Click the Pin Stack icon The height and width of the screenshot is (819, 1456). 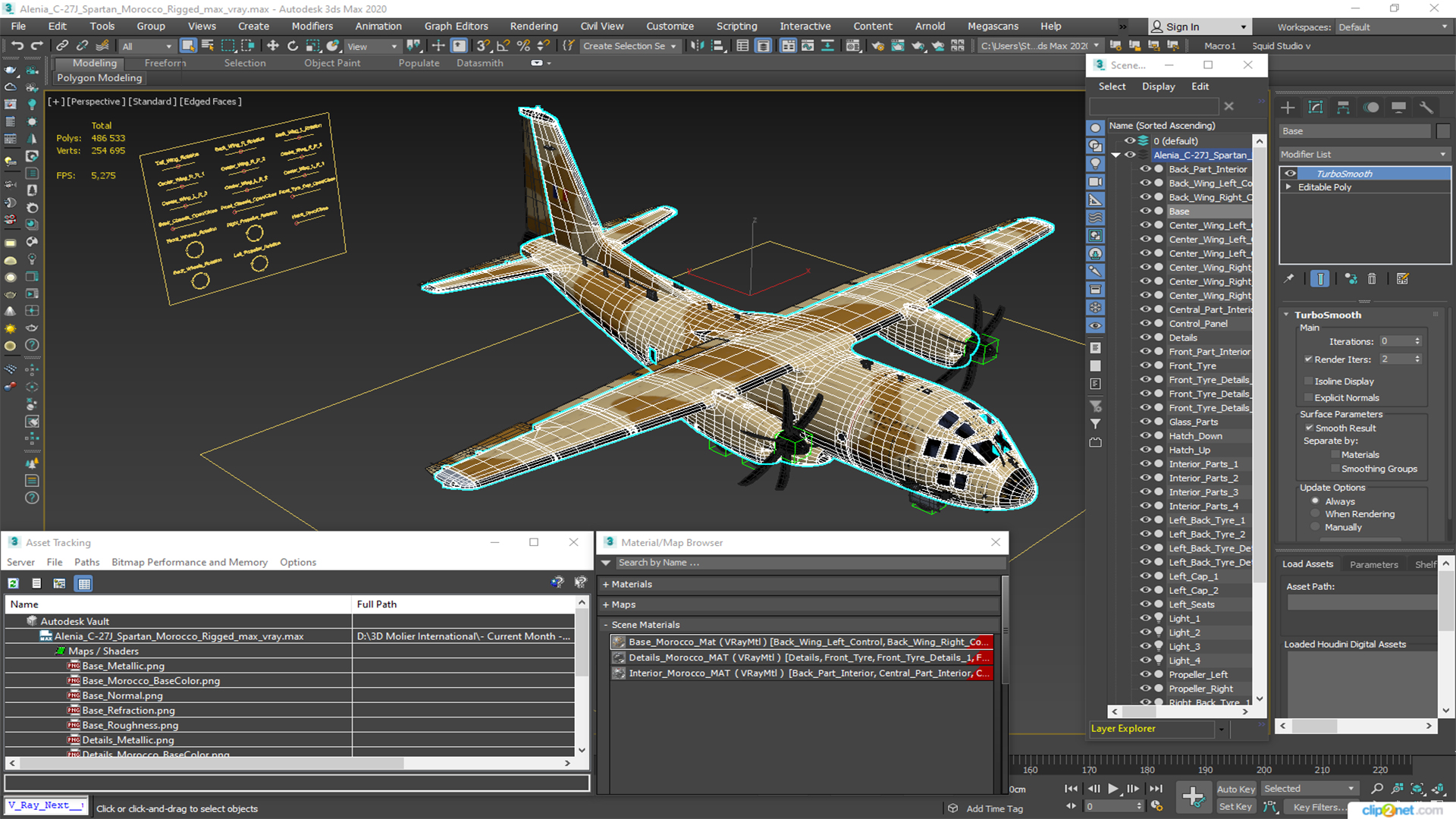click(x=1288, y=278)
